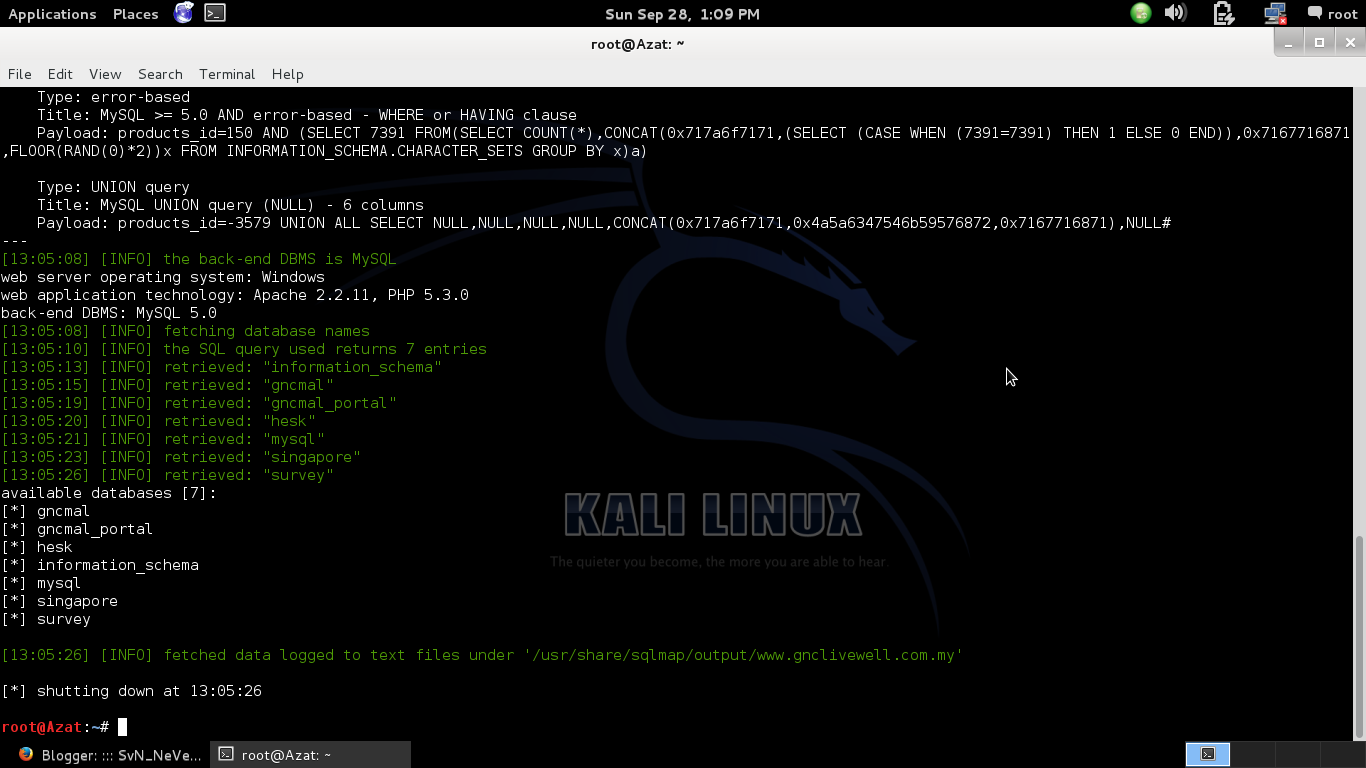The image size is (1366, 768).
Task: Click the green update notifier icon
Action: pyautogui.click(x=1141, y=13)
